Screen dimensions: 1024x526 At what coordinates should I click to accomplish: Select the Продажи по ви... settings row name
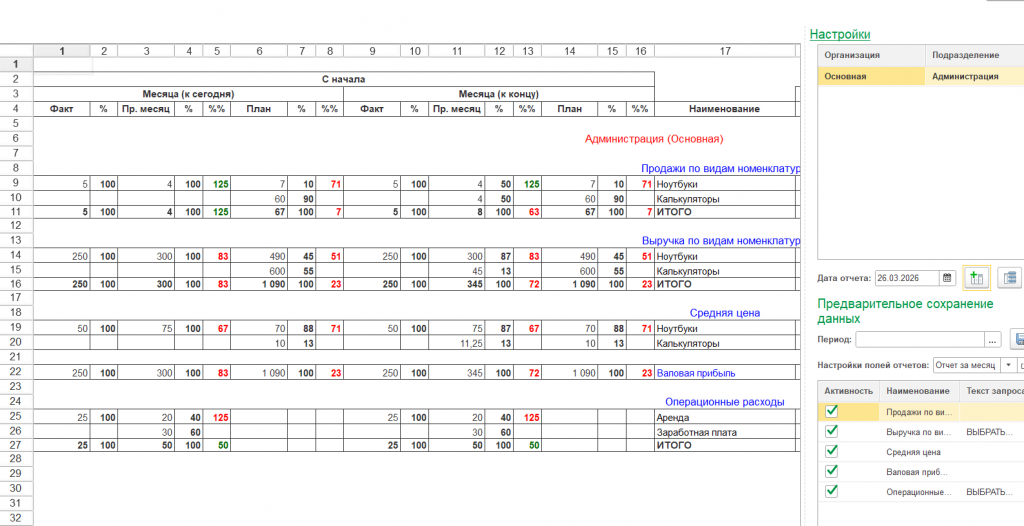pyautogui.click(x=918, y=412)
